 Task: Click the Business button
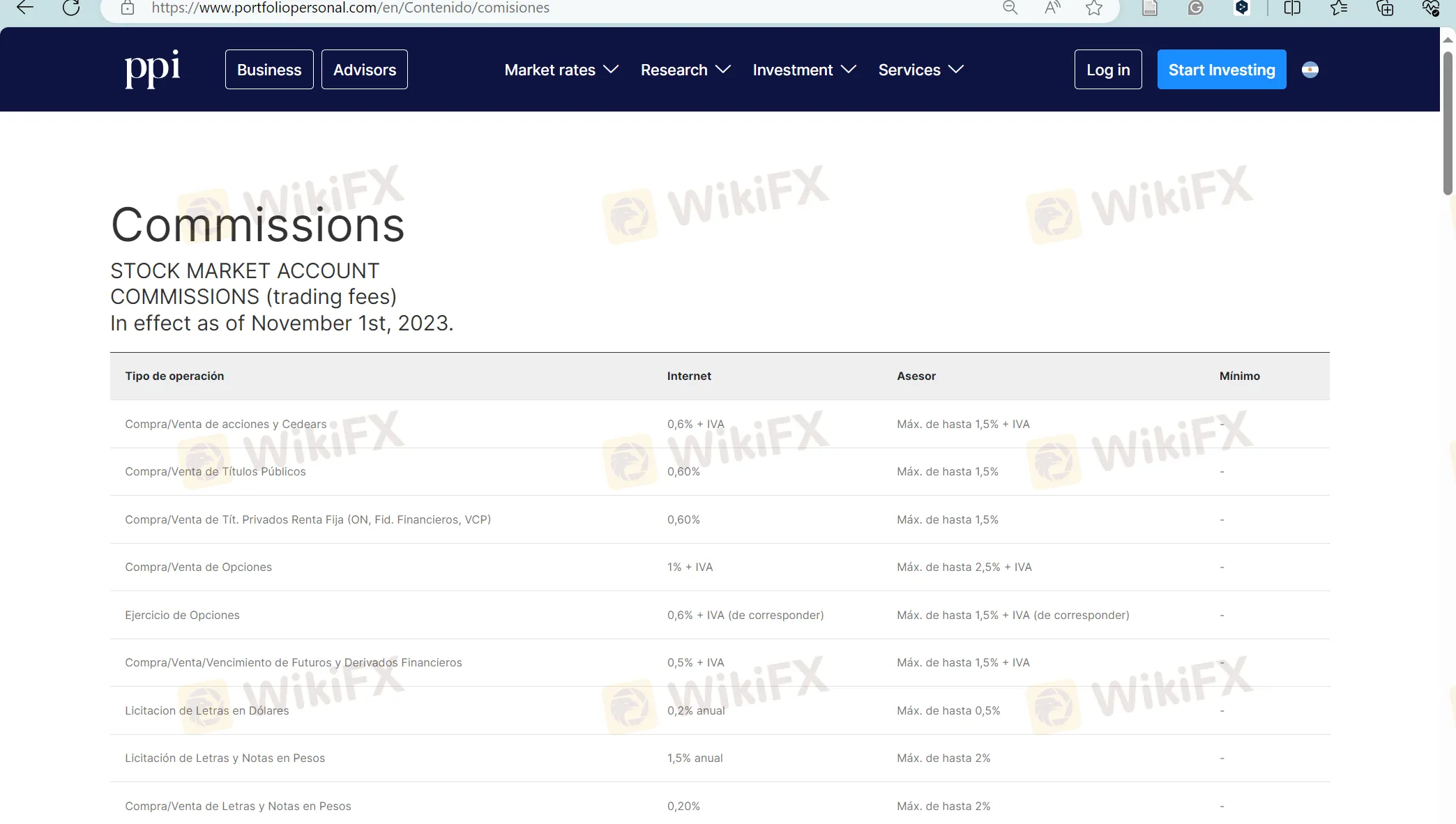click(x=269, y=70)
